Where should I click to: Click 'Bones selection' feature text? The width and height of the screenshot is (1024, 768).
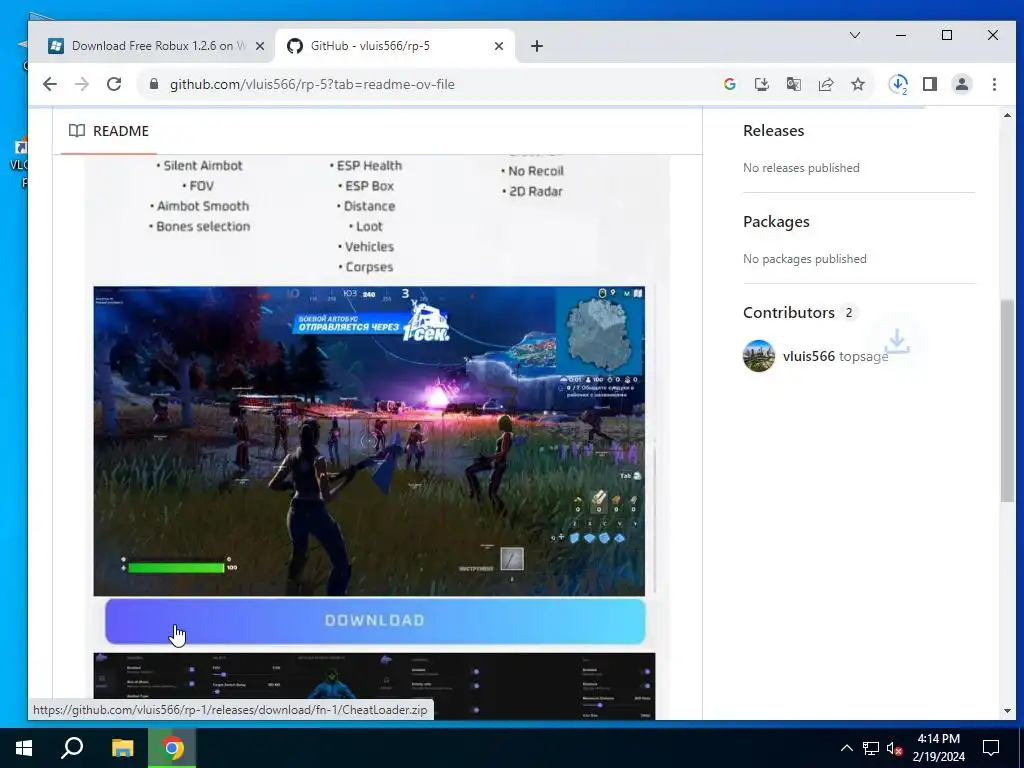point(202,226)
